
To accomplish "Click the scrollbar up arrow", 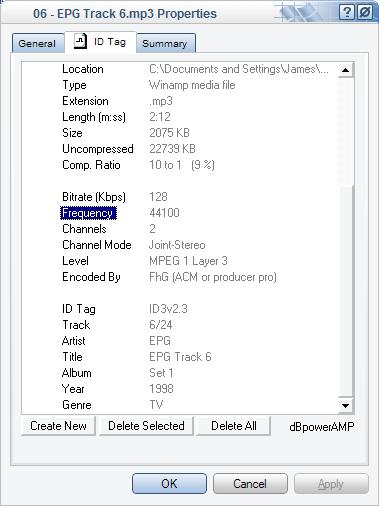I will [x=345, y=70].
